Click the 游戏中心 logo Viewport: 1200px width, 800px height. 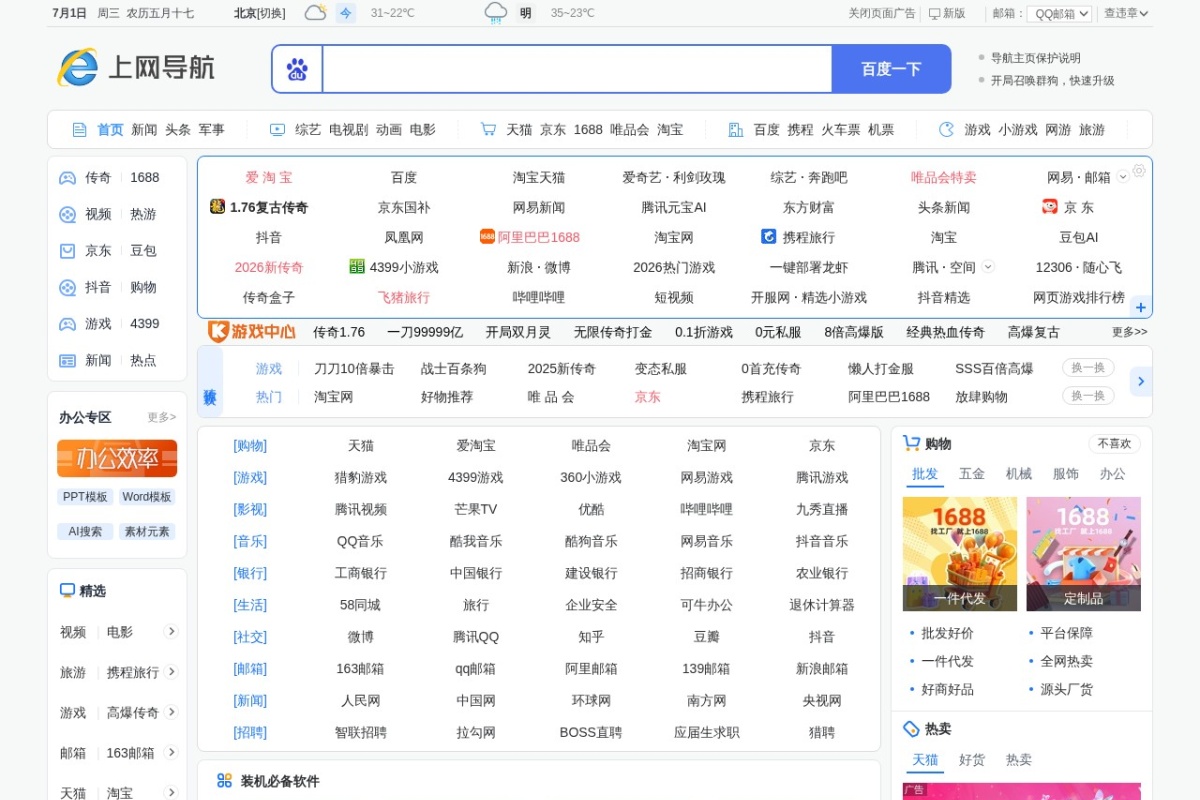(x=251, y=332)
